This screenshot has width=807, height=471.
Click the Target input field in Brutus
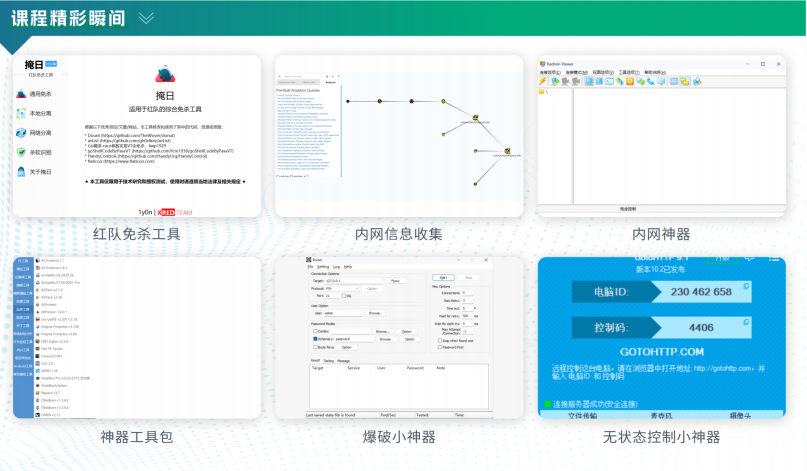354,281
